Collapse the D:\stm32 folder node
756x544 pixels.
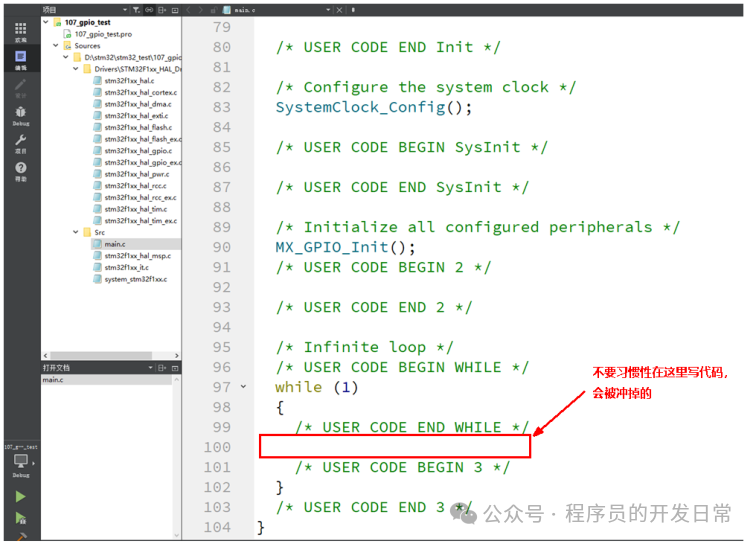click(x=66, y=57)
